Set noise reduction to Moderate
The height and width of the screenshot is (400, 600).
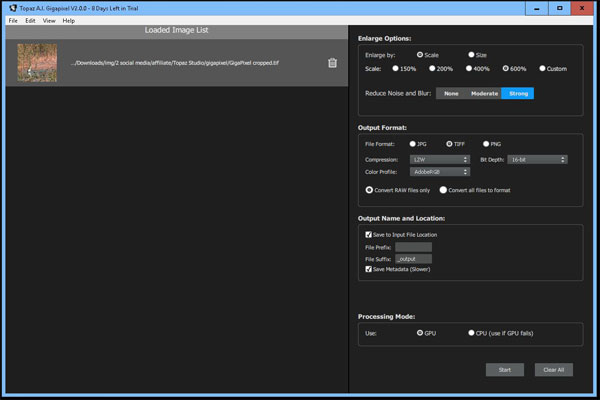(x=484, y=93)
